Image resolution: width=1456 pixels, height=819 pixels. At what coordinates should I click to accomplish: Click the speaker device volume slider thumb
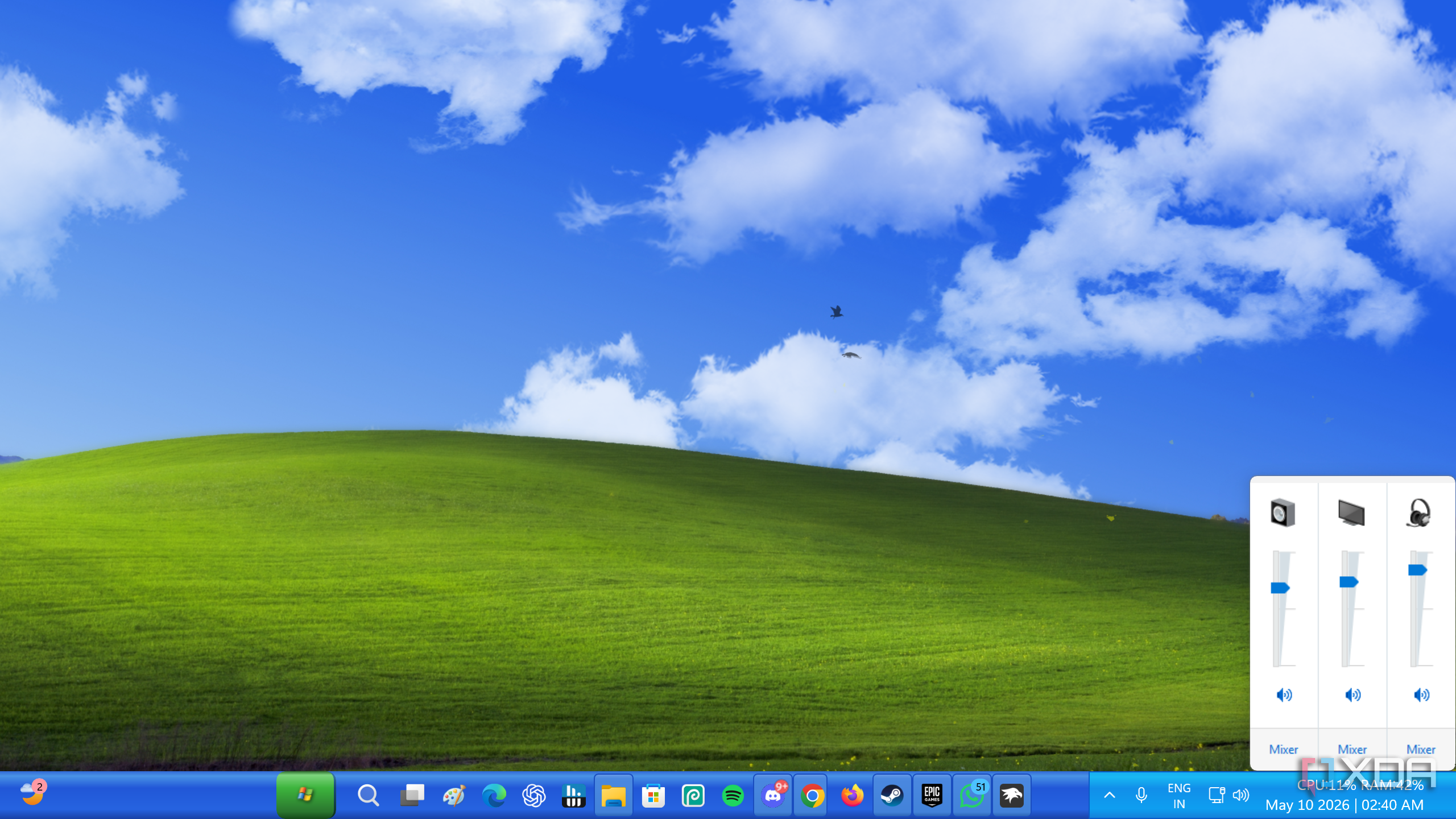[1280, 588]
